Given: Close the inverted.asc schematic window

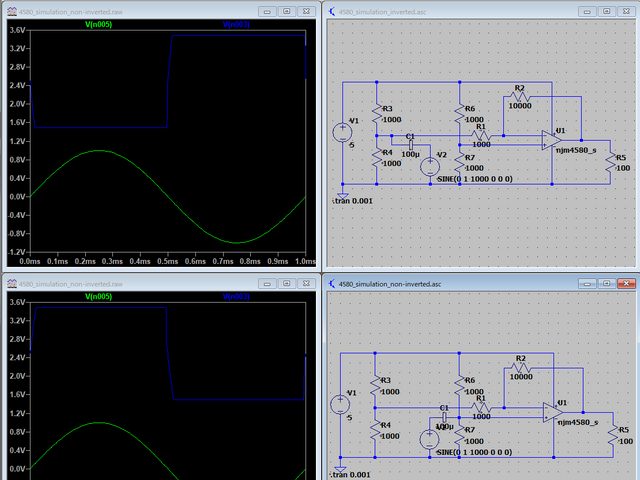Looking at the screenshot, I should click(626, 11).
